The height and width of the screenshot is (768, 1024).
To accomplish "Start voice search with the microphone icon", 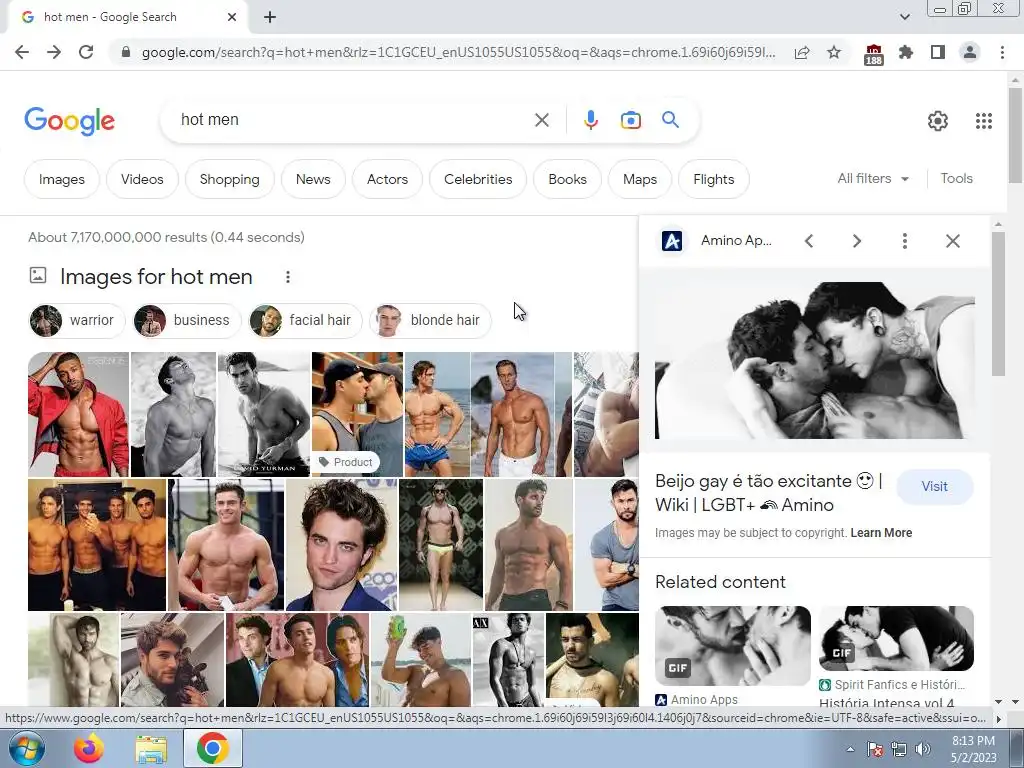I will tap(590, 120).
